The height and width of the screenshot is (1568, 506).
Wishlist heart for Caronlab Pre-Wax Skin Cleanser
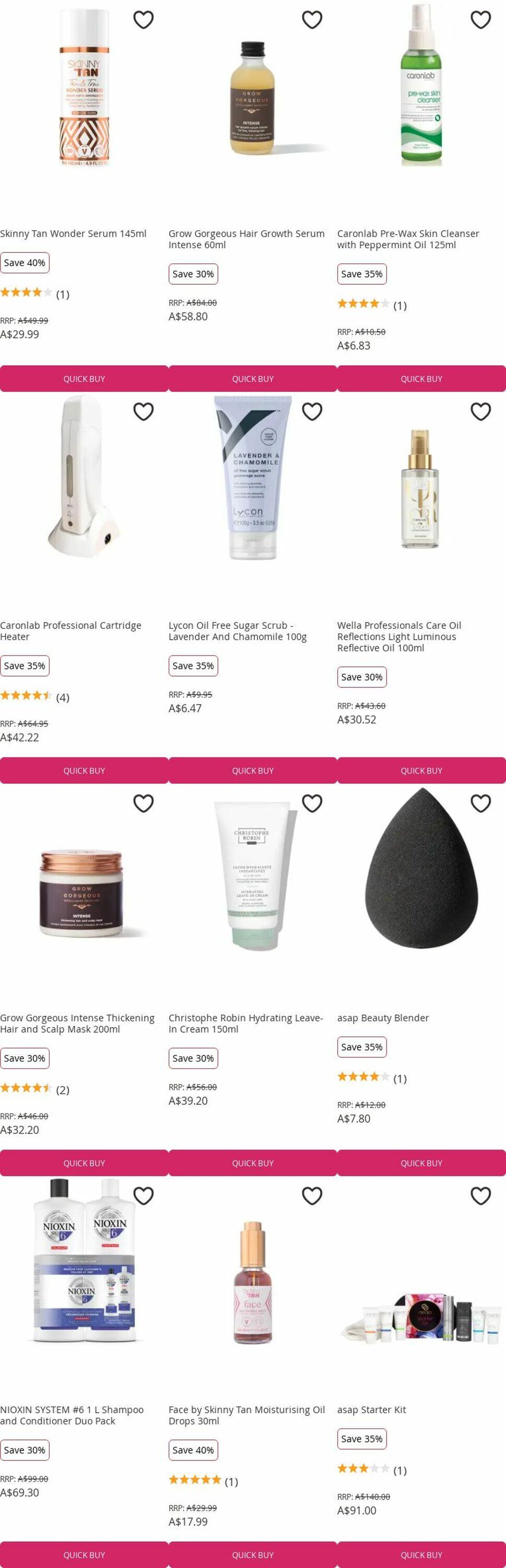pyautogui.click(x=480, y=20)
